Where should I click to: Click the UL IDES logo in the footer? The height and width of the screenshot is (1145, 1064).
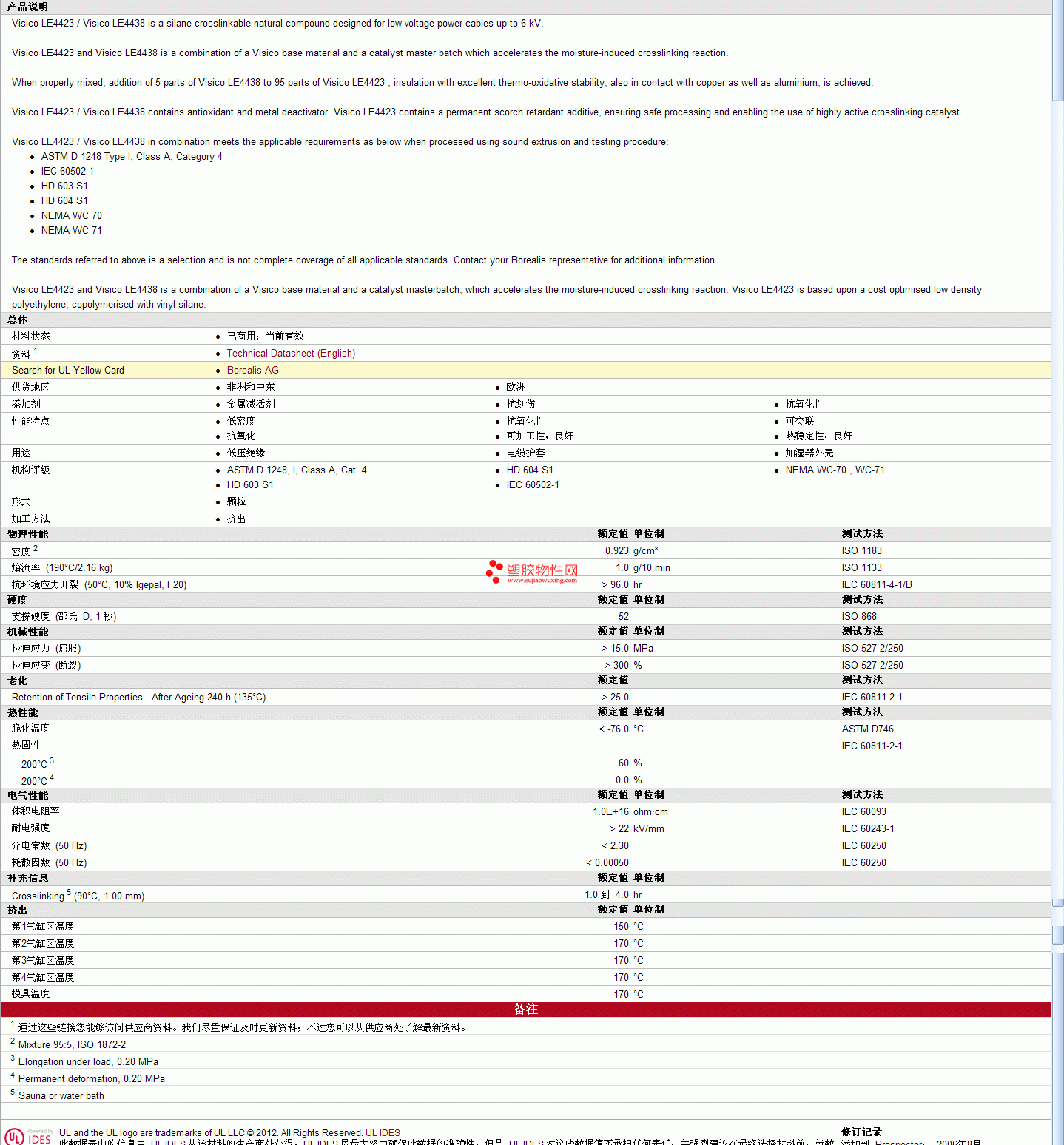[x=28, y=1136]
